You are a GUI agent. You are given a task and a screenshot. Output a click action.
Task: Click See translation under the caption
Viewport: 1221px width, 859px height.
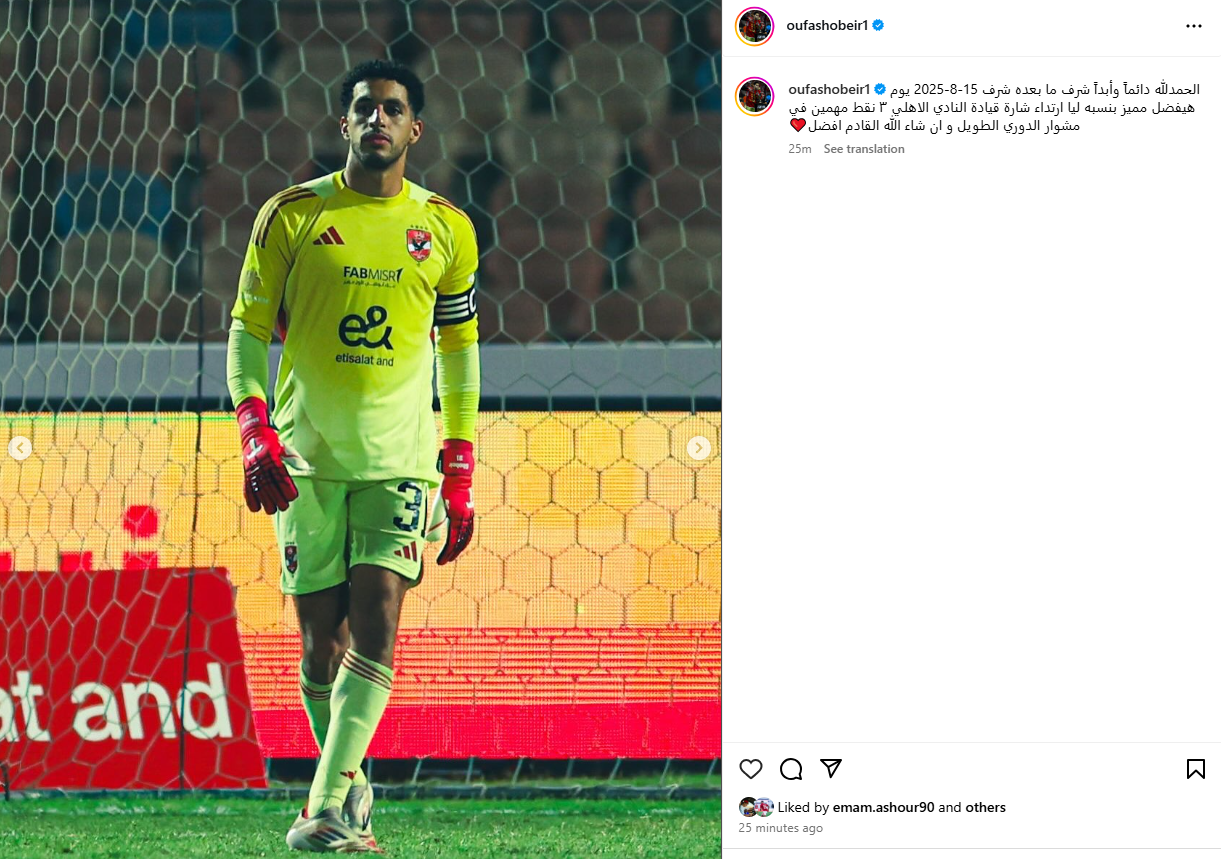(x=864, y=149)
